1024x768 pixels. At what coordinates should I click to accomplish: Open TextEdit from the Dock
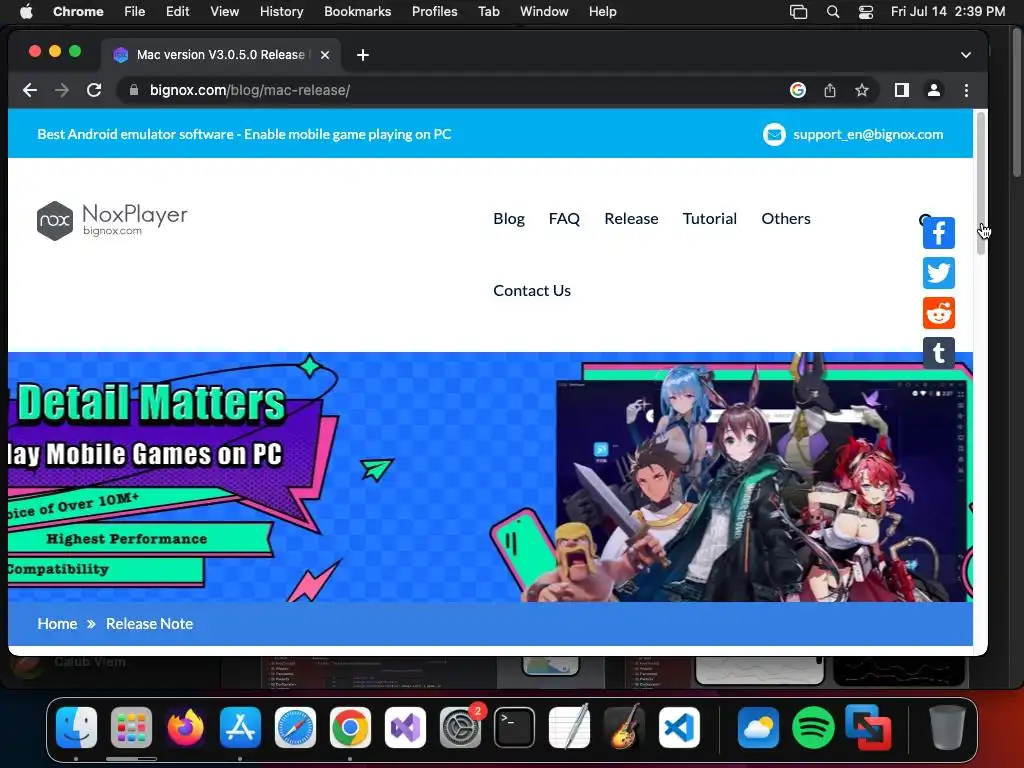click(x=569, y=728)
